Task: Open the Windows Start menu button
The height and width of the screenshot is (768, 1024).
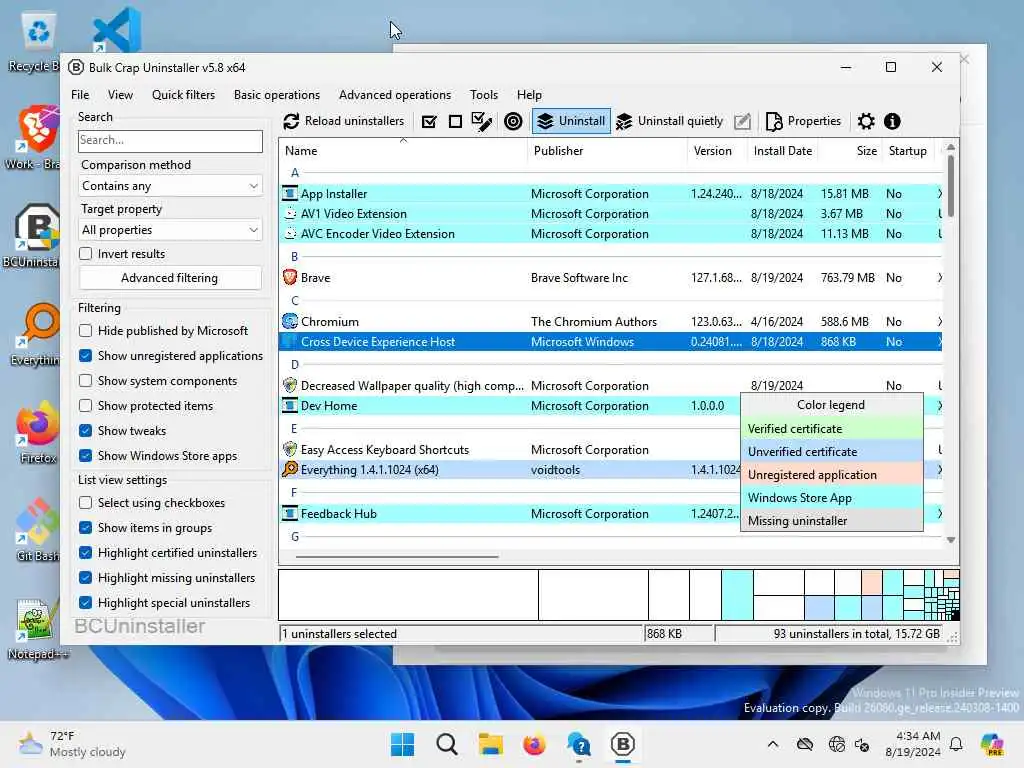Action: [402, 744]
